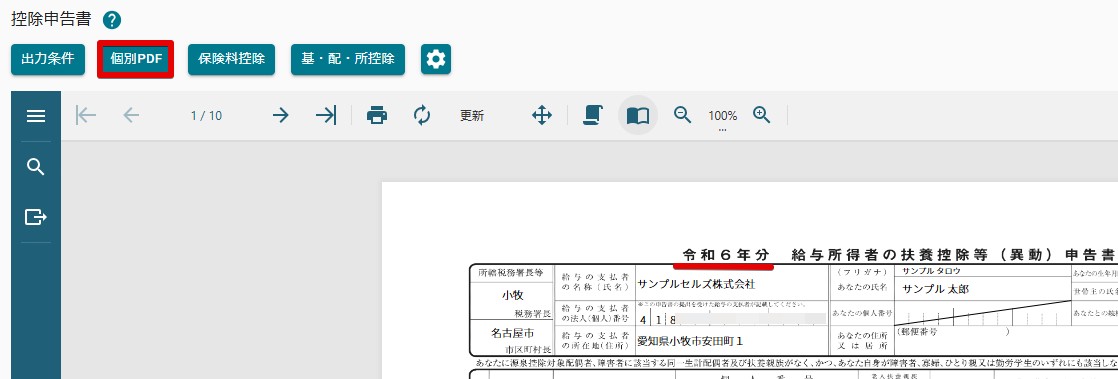Open the search magnifier in sidebar
1118x379 pixels.
coord(36,167)
